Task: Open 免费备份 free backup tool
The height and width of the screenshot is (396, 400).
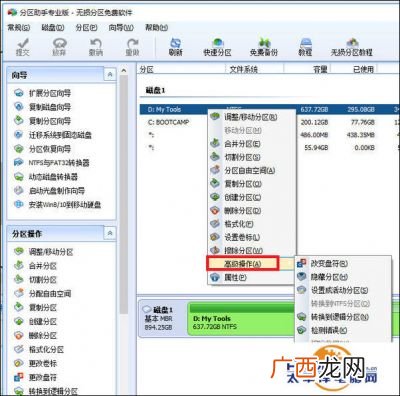Action: click(x=264, y=47)
